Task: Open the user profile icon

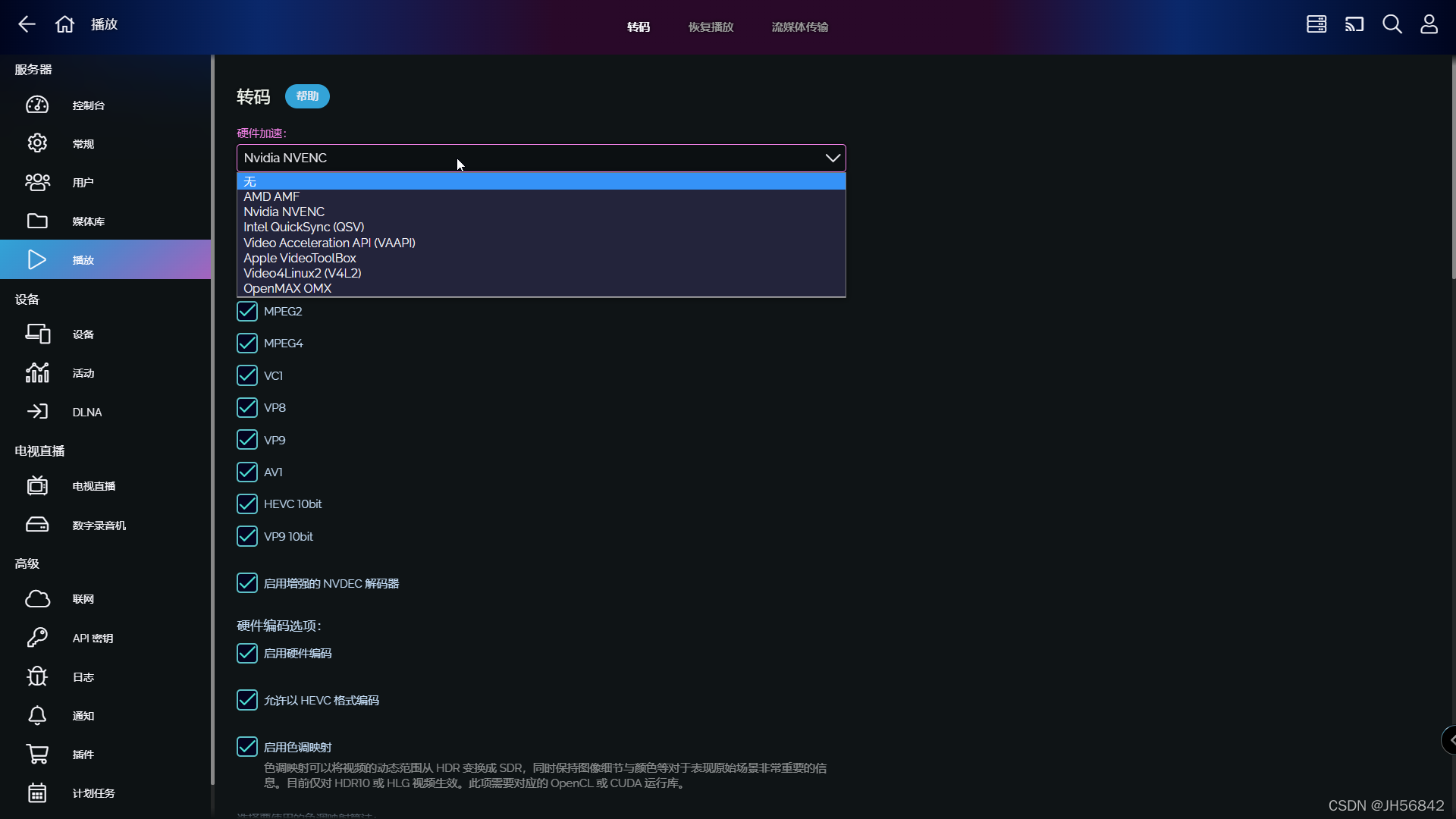Action: pyautogui.click(x=1429, y=24)
